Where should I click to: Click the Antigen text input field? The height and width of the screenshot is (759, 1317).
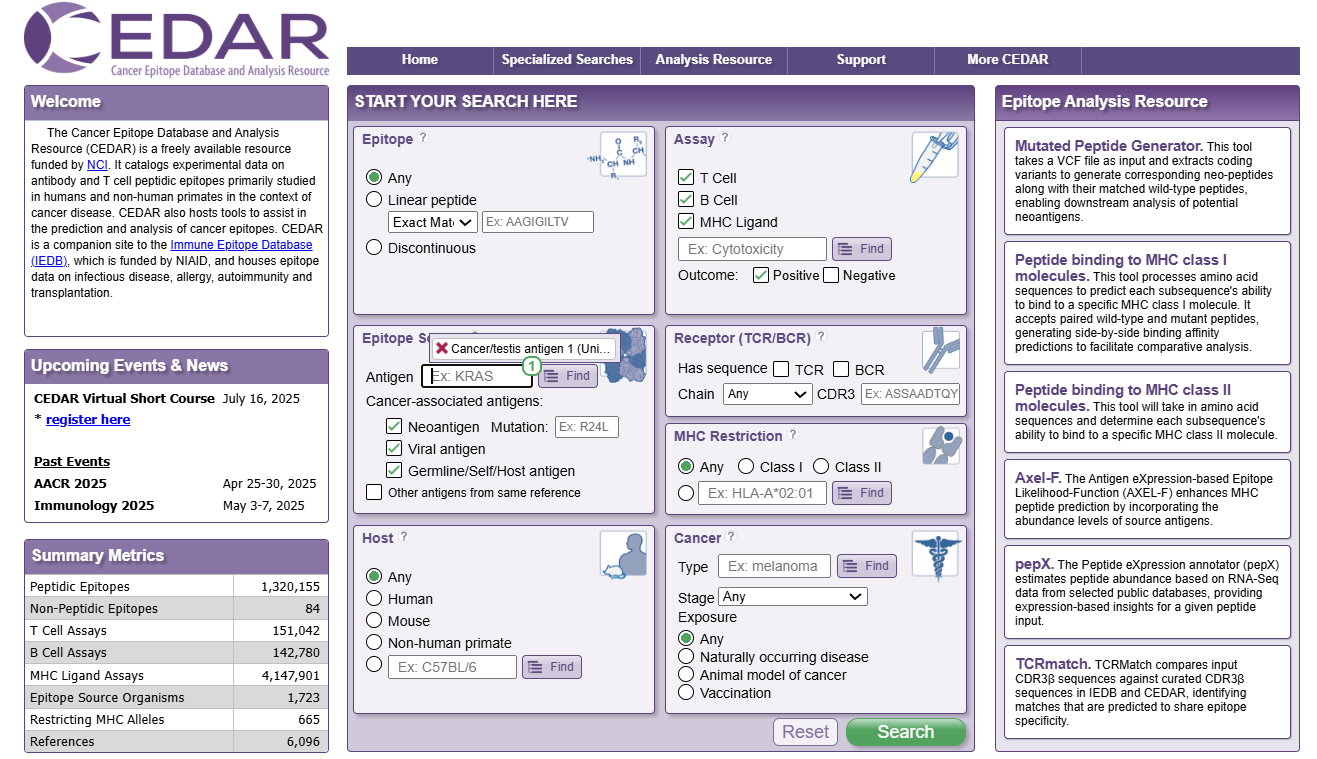point(478,376)
